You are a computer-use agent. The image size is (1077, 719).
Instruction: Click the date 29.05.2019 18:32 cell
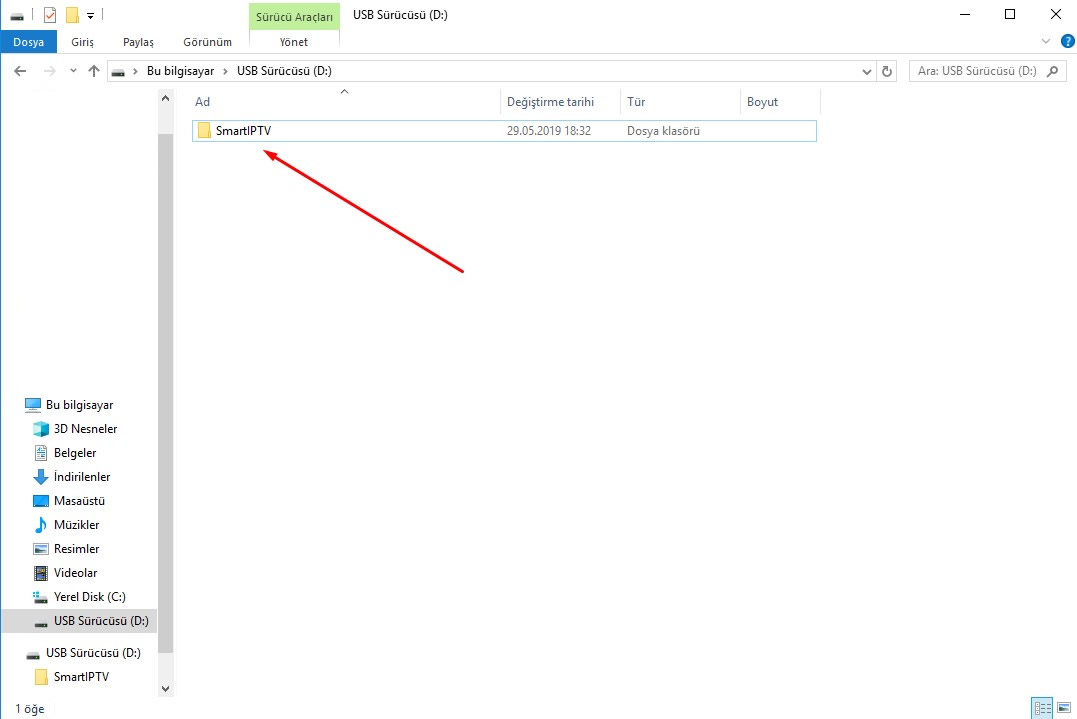click(549, 130)
